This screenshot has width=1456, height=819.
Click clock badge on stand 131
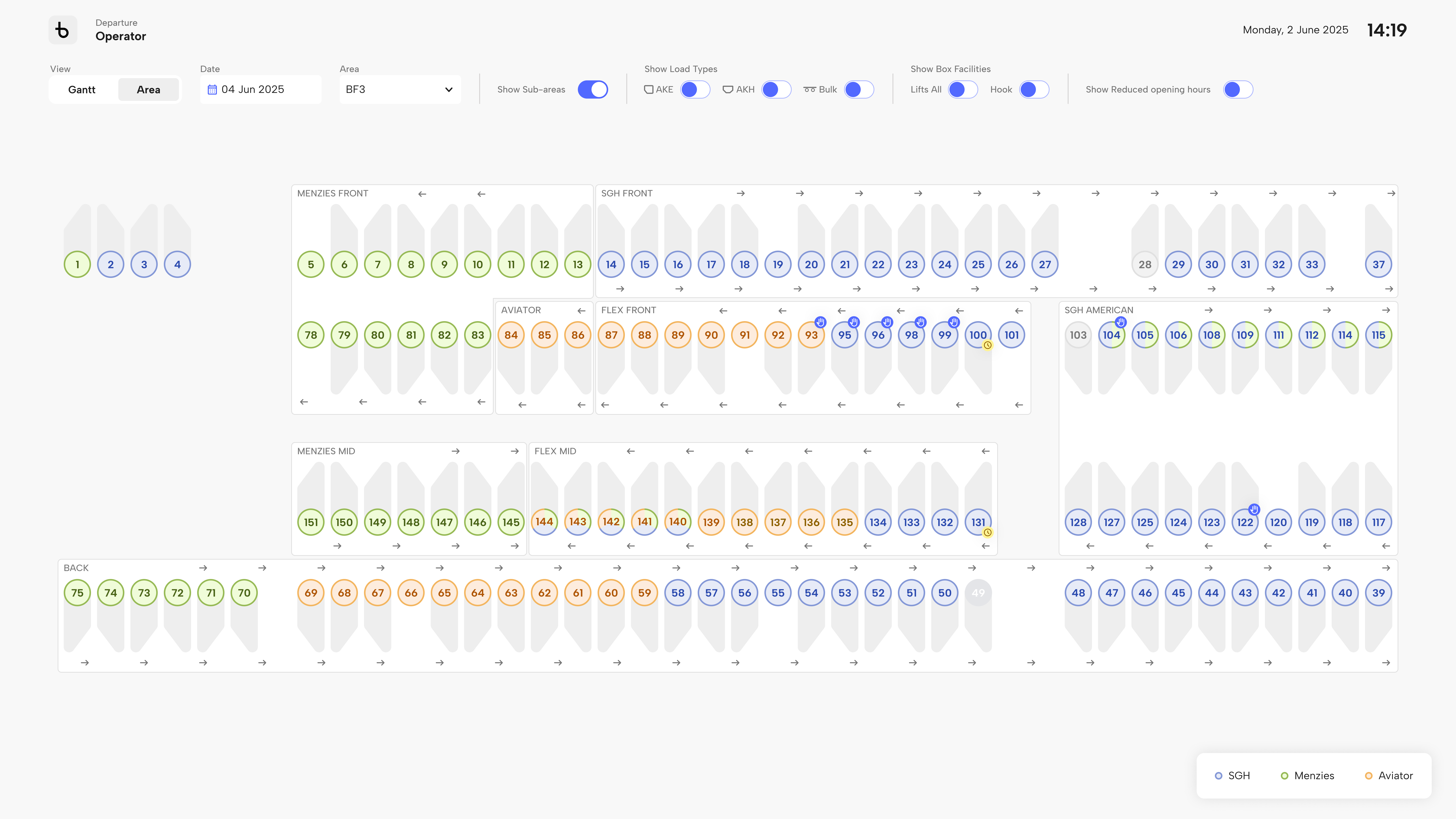tap(987, 532)
